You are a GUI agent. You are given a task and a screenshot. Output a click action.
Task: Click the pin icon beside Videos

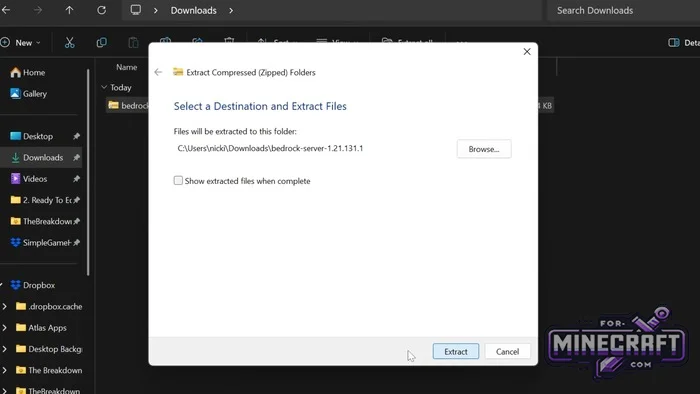click(76, 179)
